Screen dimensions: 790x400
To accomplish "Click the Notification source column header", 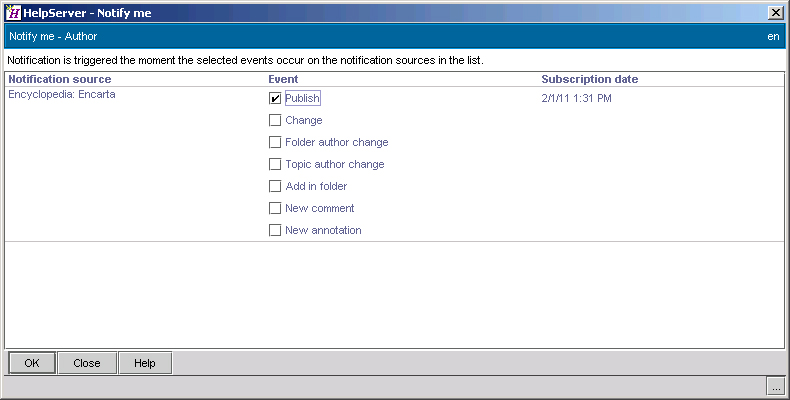I will click(60, 79).
